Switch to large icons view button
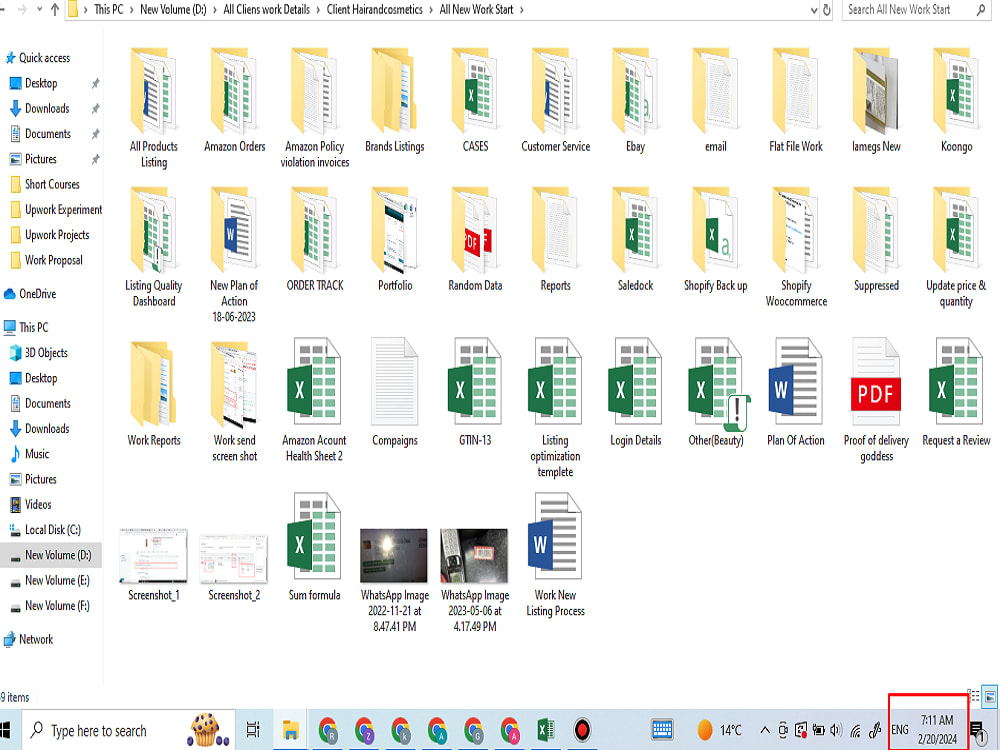 (x=990, y=696)
